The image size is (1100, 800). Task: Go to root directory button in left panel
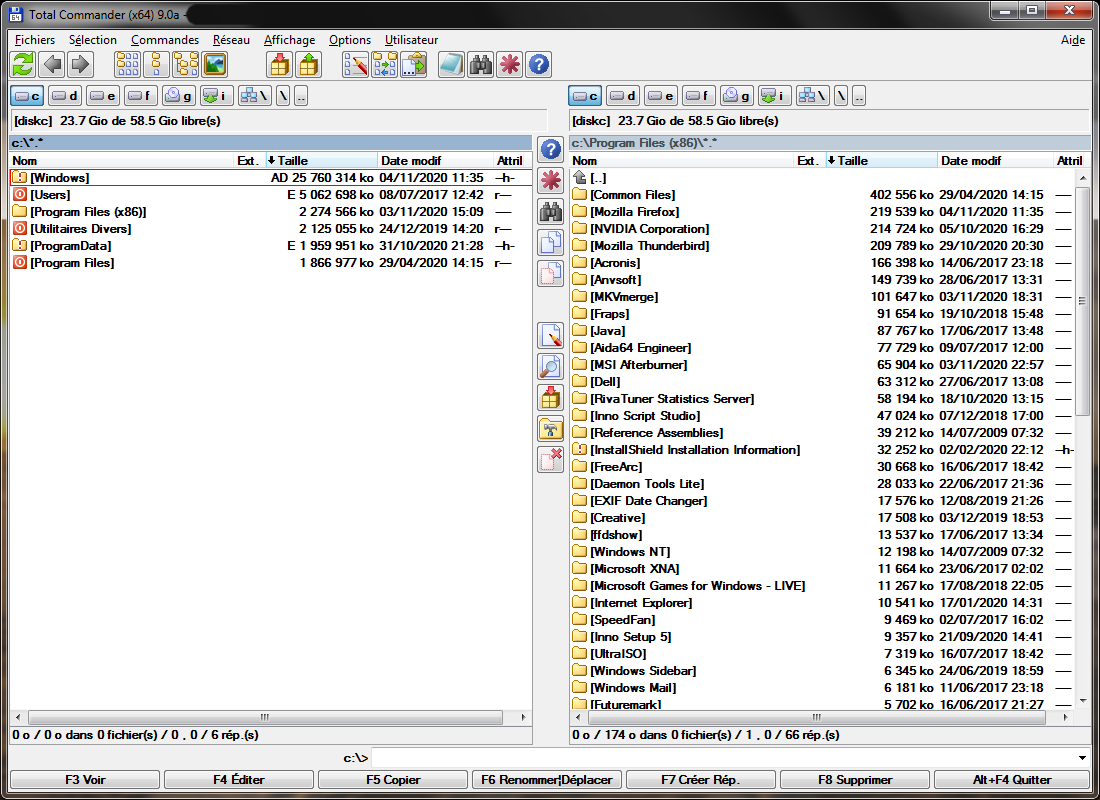point(283,95)
